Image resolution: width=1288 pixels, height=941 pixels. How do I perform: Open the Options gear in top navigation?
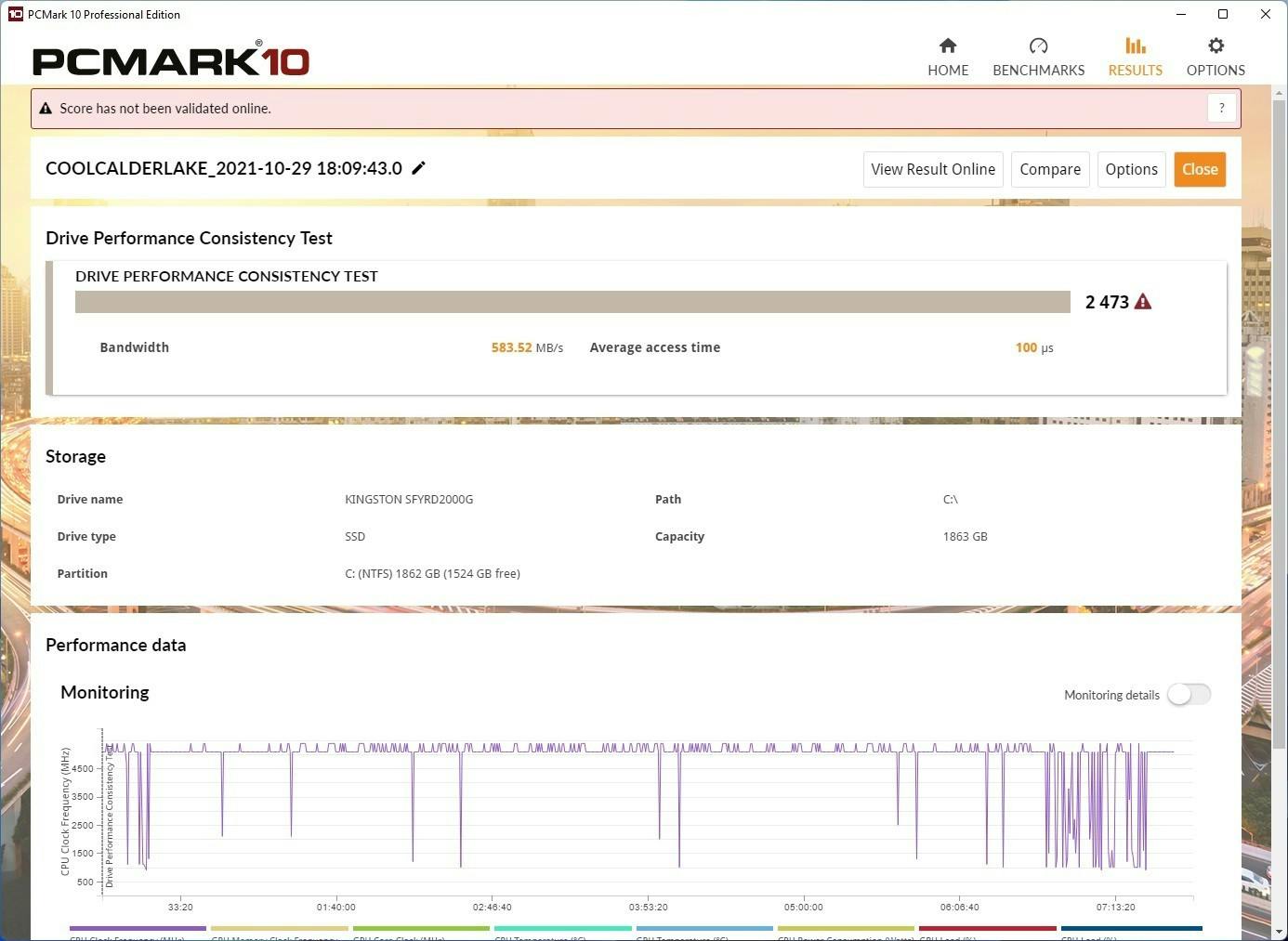pyautogui.click(x=1215, y=46)
